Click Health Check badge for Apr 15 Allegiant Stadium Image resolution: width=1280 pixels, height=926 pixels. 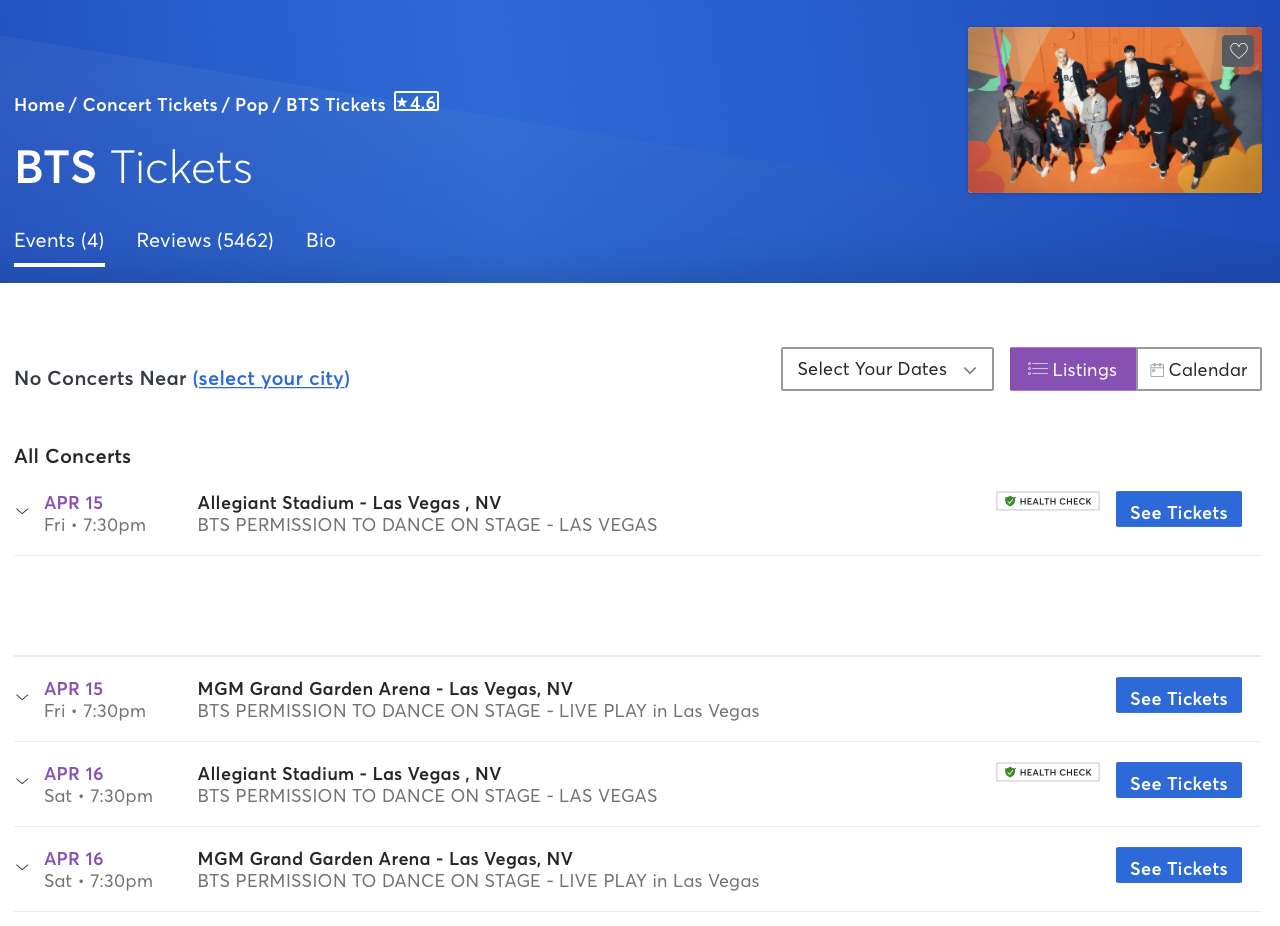1048,501
